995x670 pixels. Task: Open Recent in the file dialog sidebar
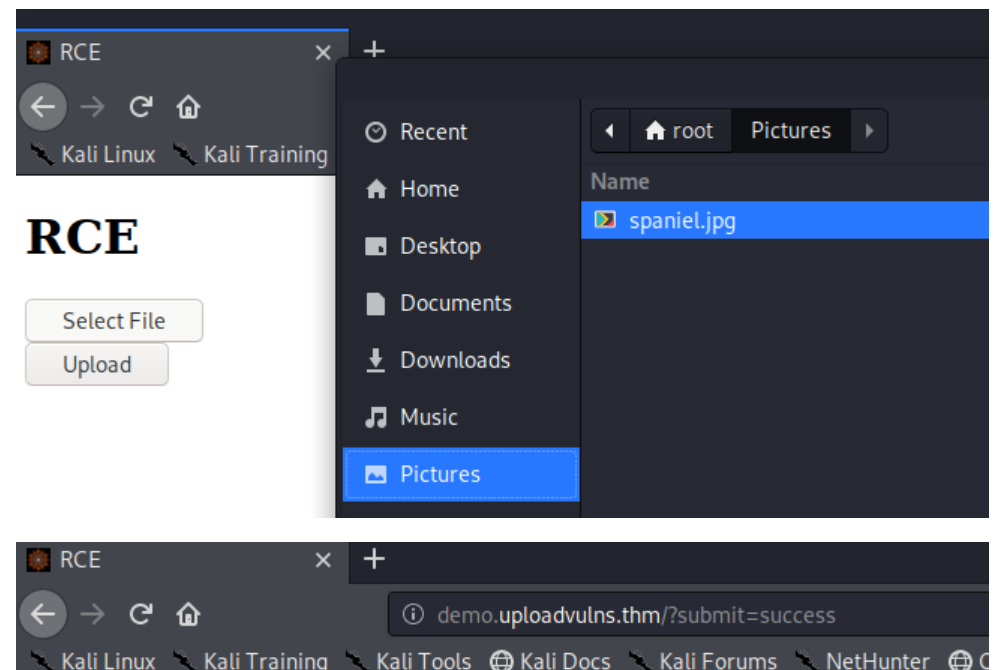(432, 132)
